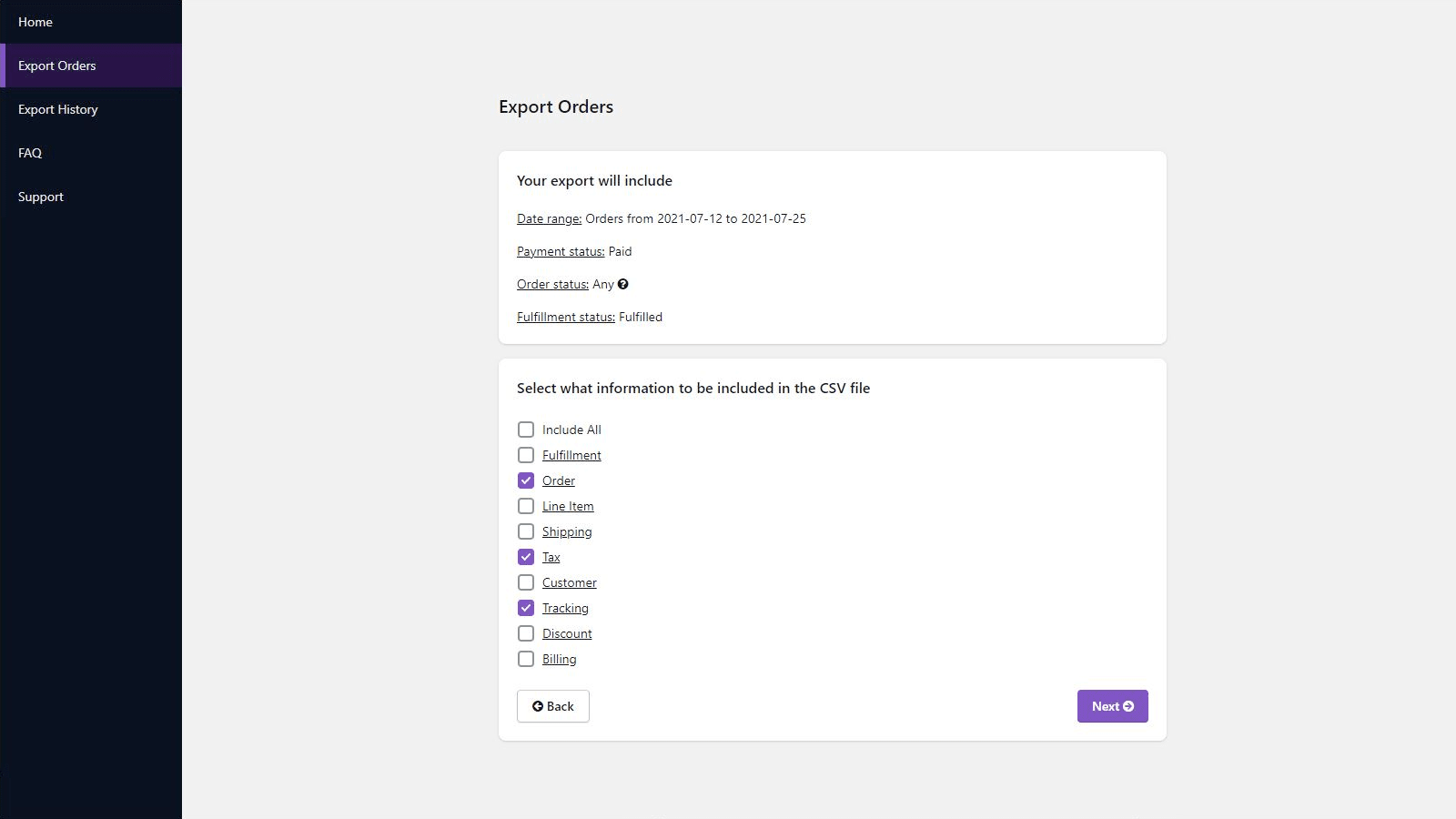
Task: Check the Discount checkbox
Action: tap(526, 633)
